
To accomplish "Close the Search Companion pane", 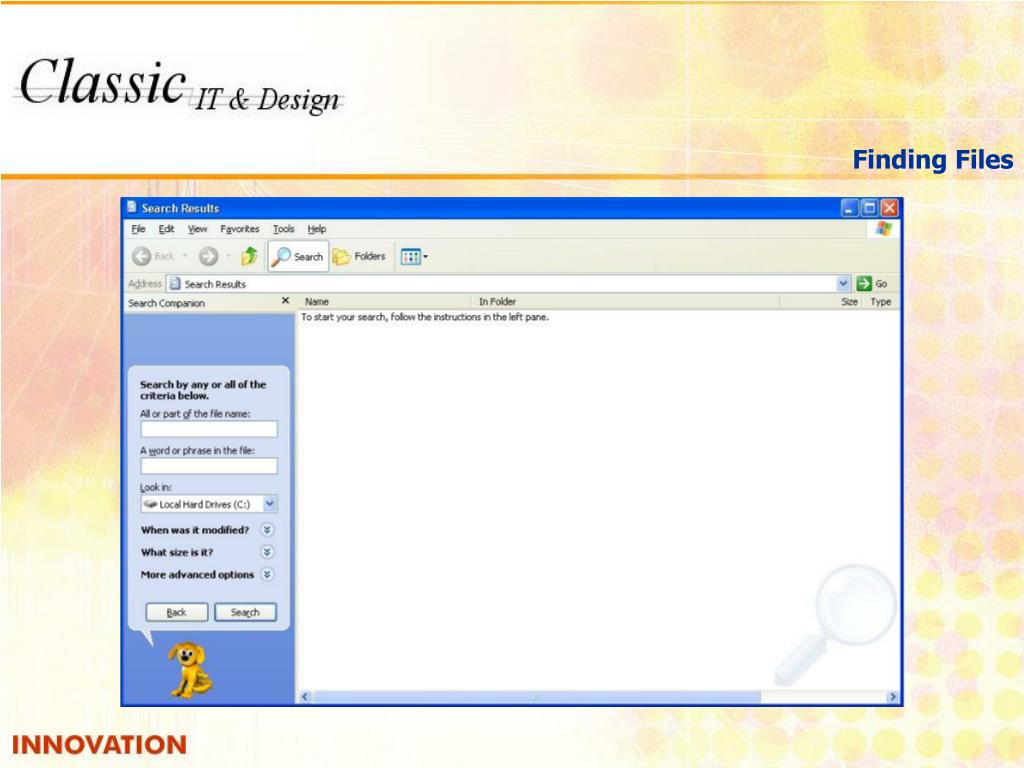I will coord(285,300).
